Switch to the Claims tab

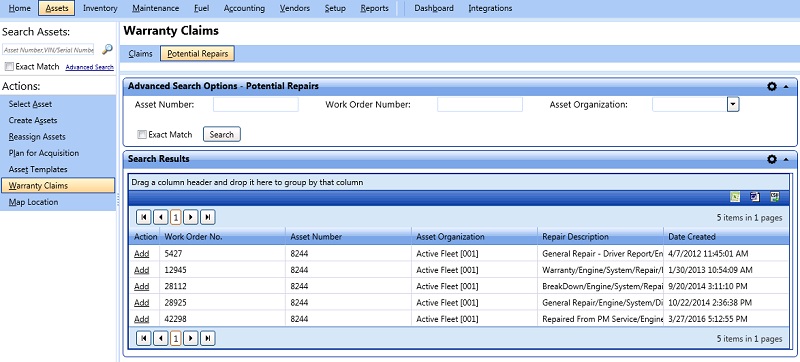coord(140,54)
